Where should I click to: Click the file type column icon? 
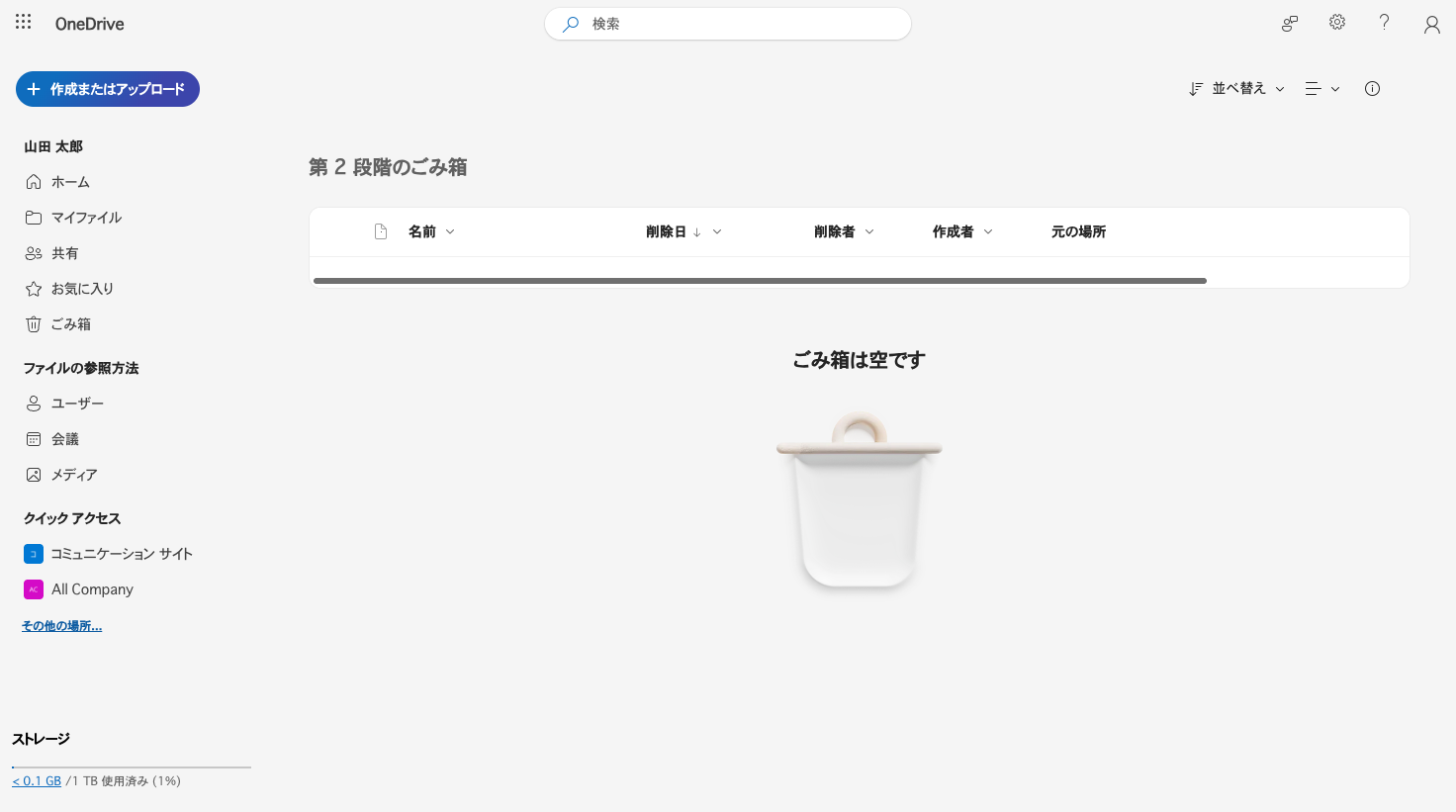point(381,231)
